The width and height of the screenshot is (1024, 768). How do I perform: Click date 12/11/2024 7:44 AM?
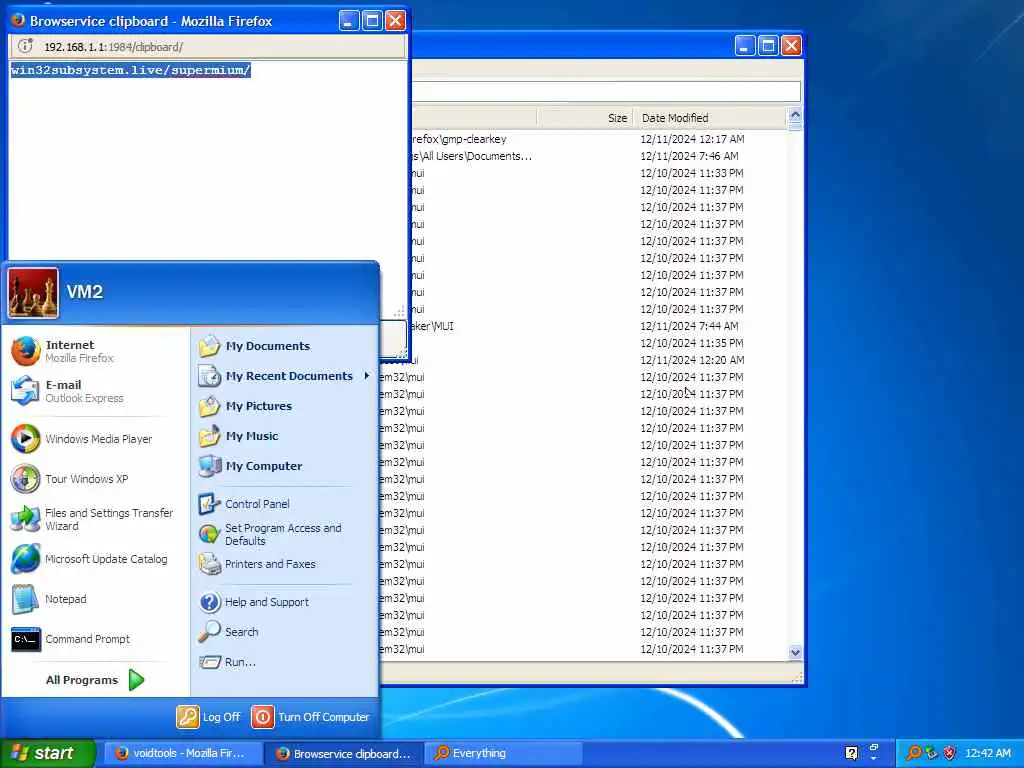click(689, 326)
